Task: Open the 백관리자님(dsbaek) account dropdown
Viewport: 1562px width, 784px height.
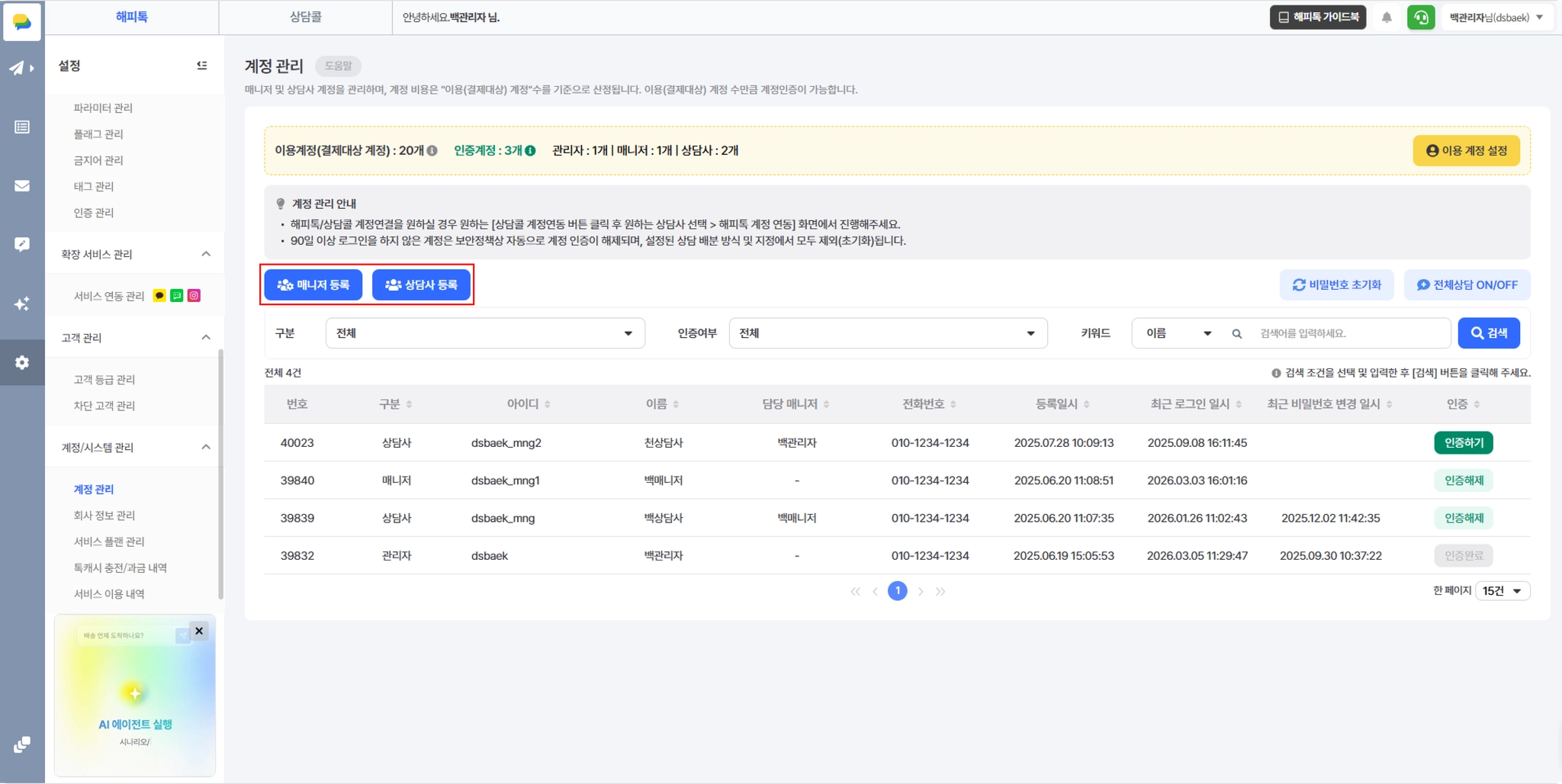Action: 1496,18
